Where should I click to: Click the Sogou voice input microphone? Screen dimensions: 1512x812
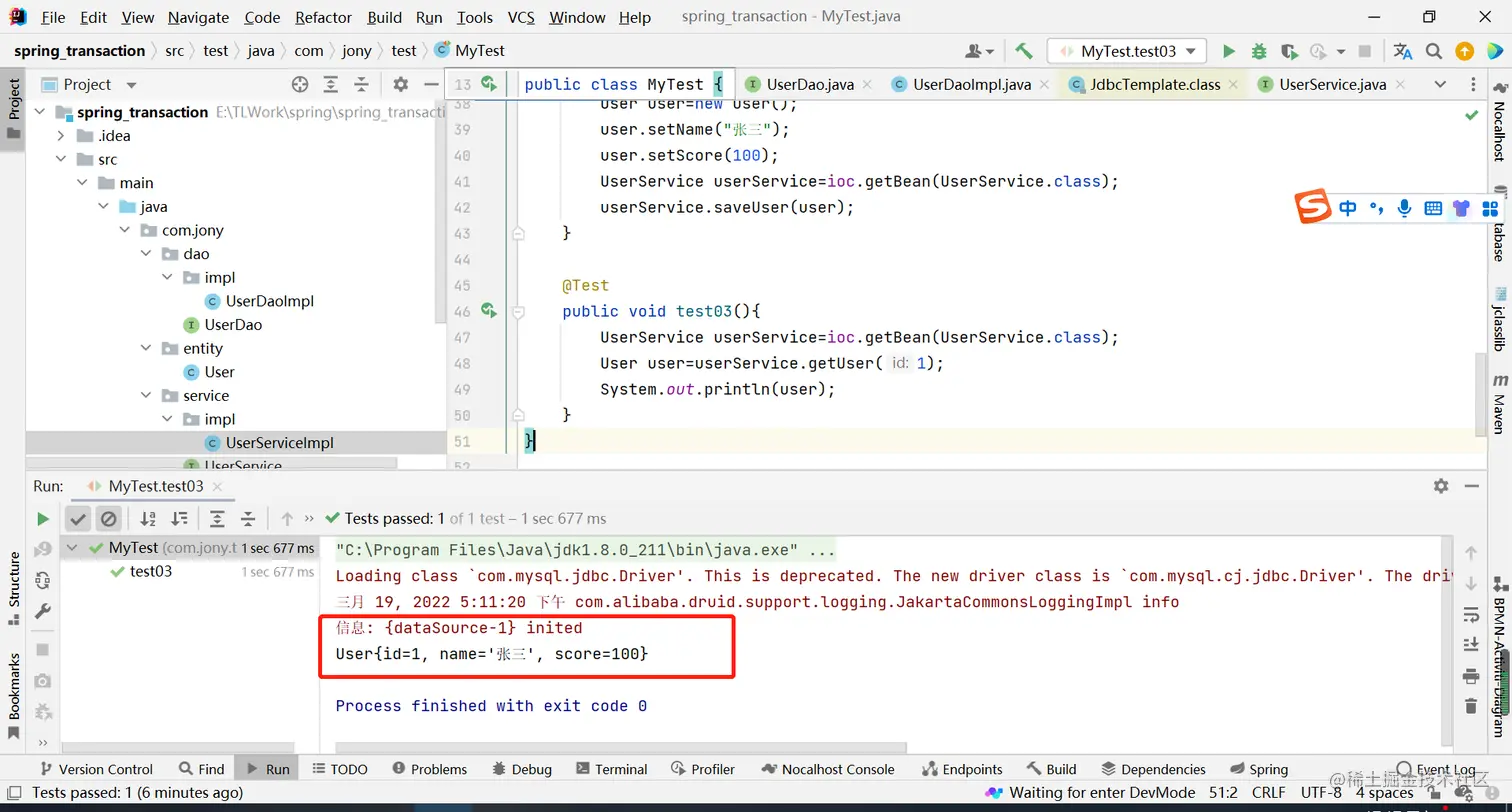point(1405,208)
